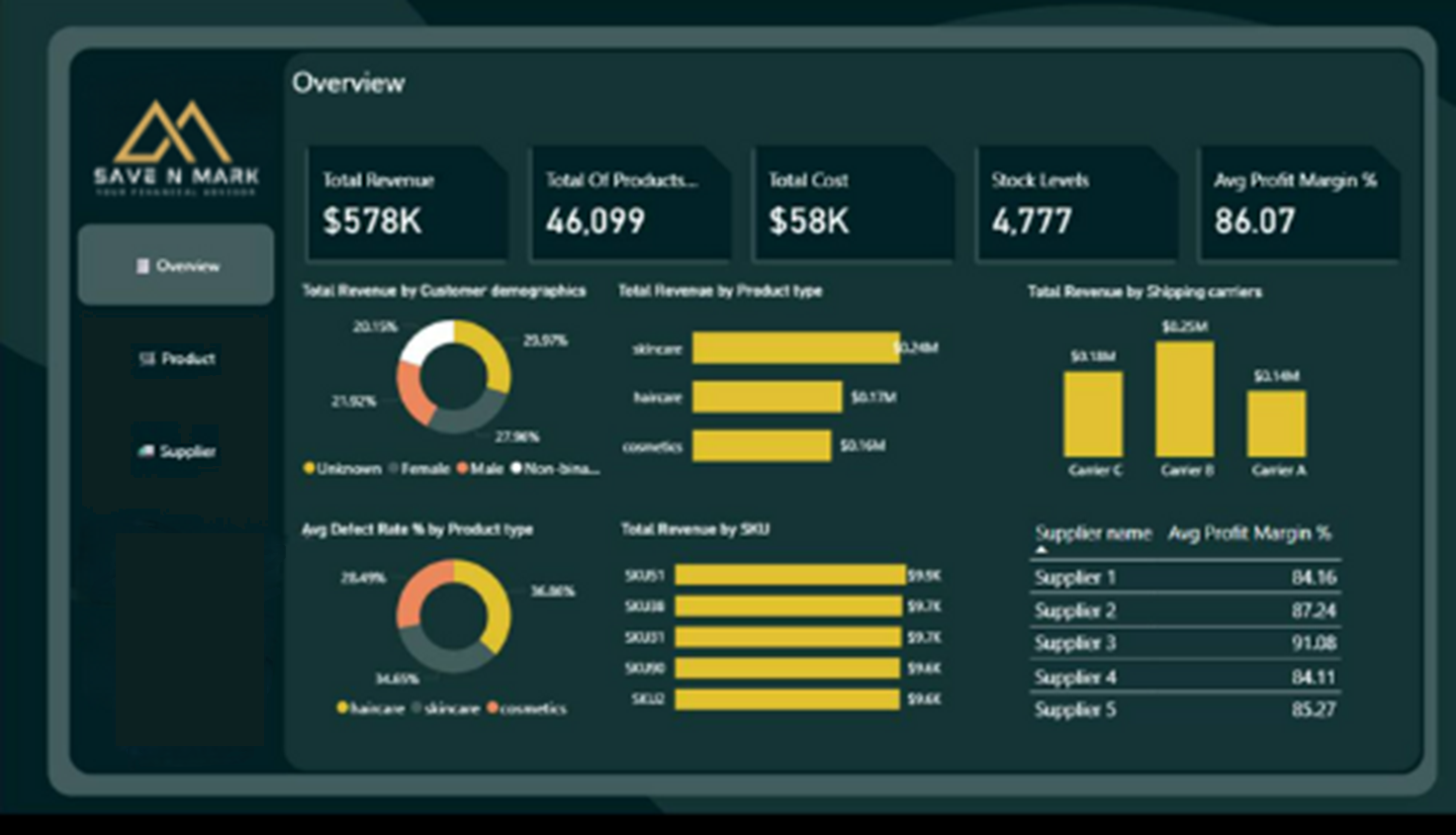Click the Save N Mark logo
The image size is (1456, 835).
pyautogui.click(x=176, y=145)
